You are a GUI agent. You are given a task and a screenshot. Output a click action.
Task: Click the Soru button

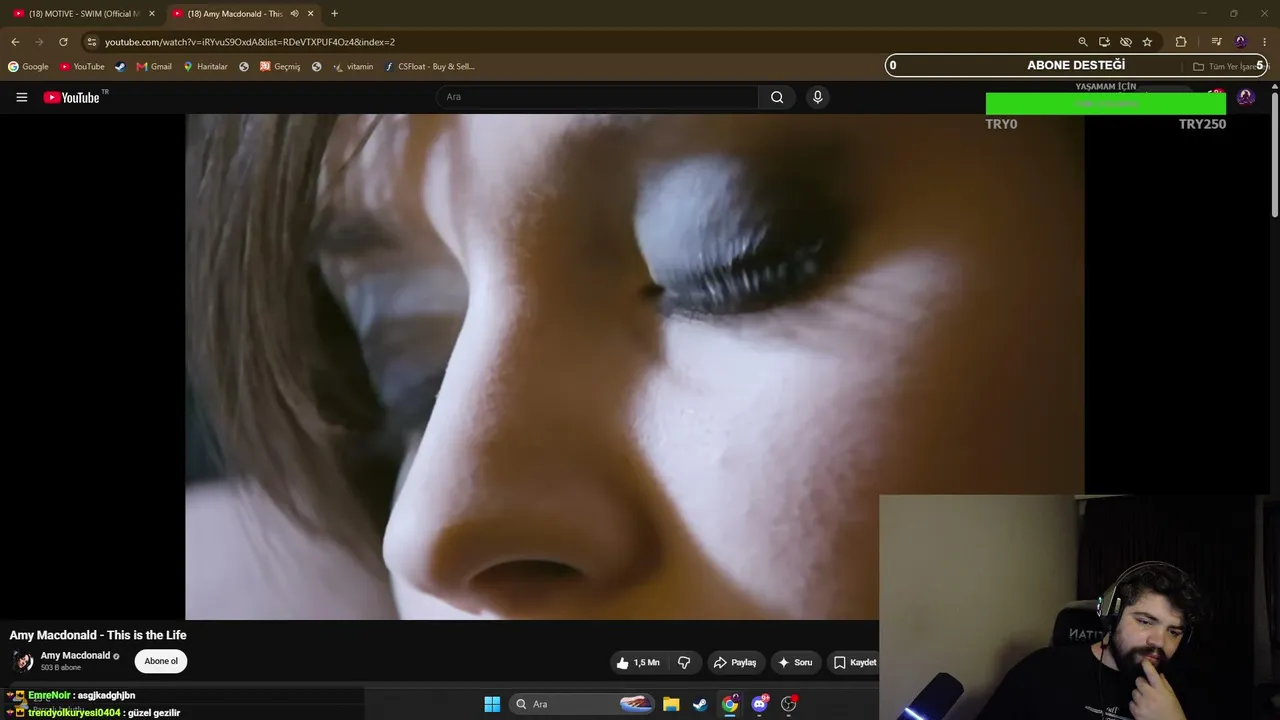(796, 662)
